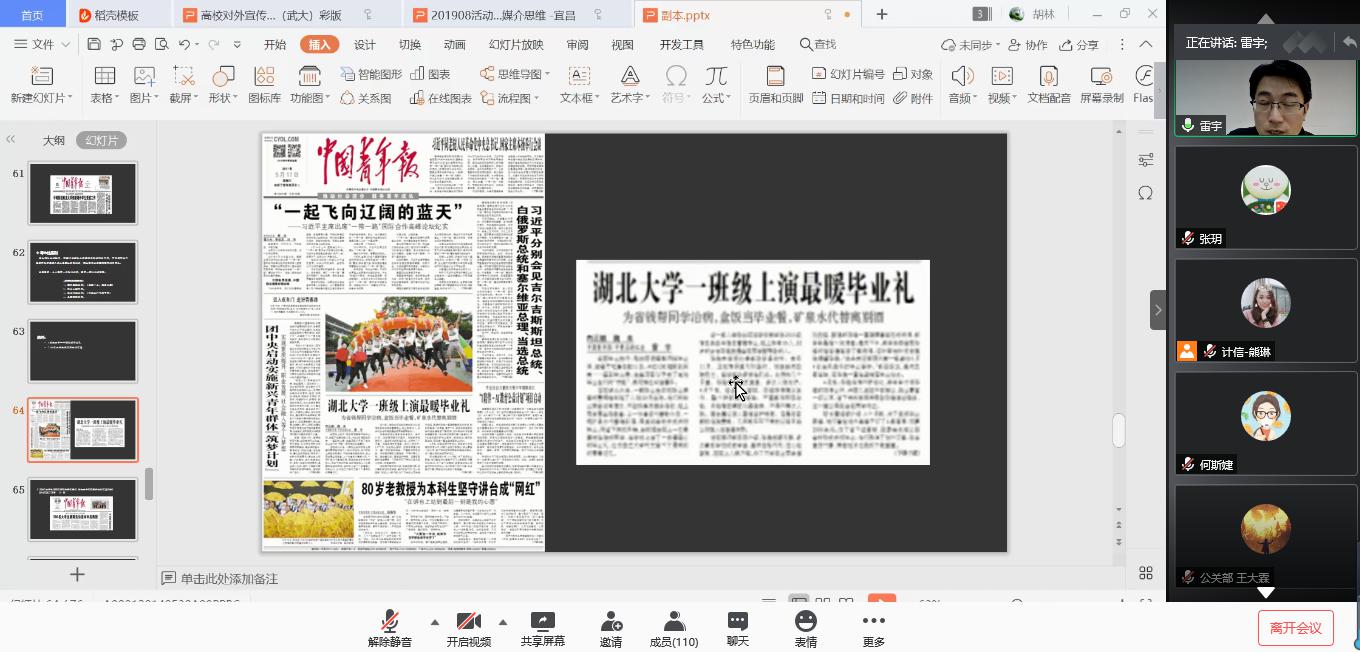Toggle microphone with 解除静音 button

click(x=389, y=622)
